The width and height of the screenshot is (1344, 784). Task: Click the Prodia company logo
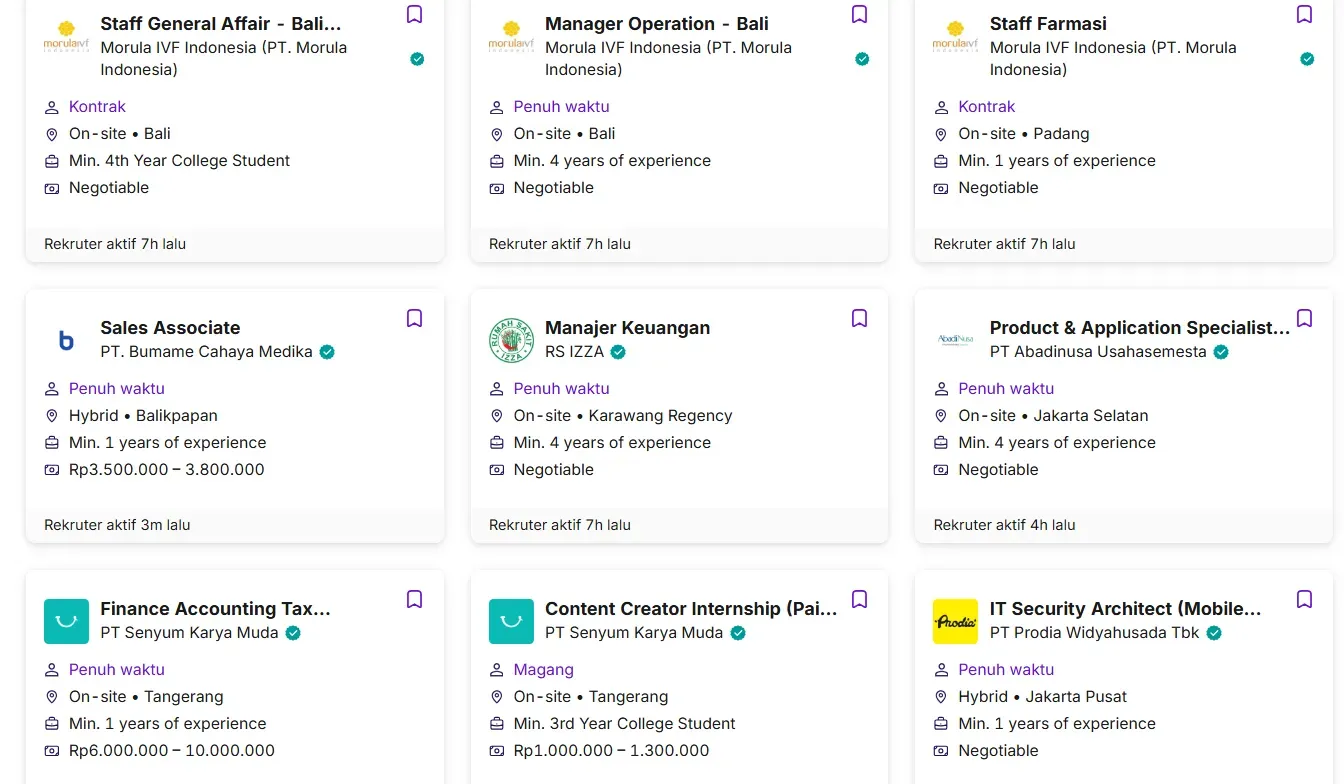point(955,621)
